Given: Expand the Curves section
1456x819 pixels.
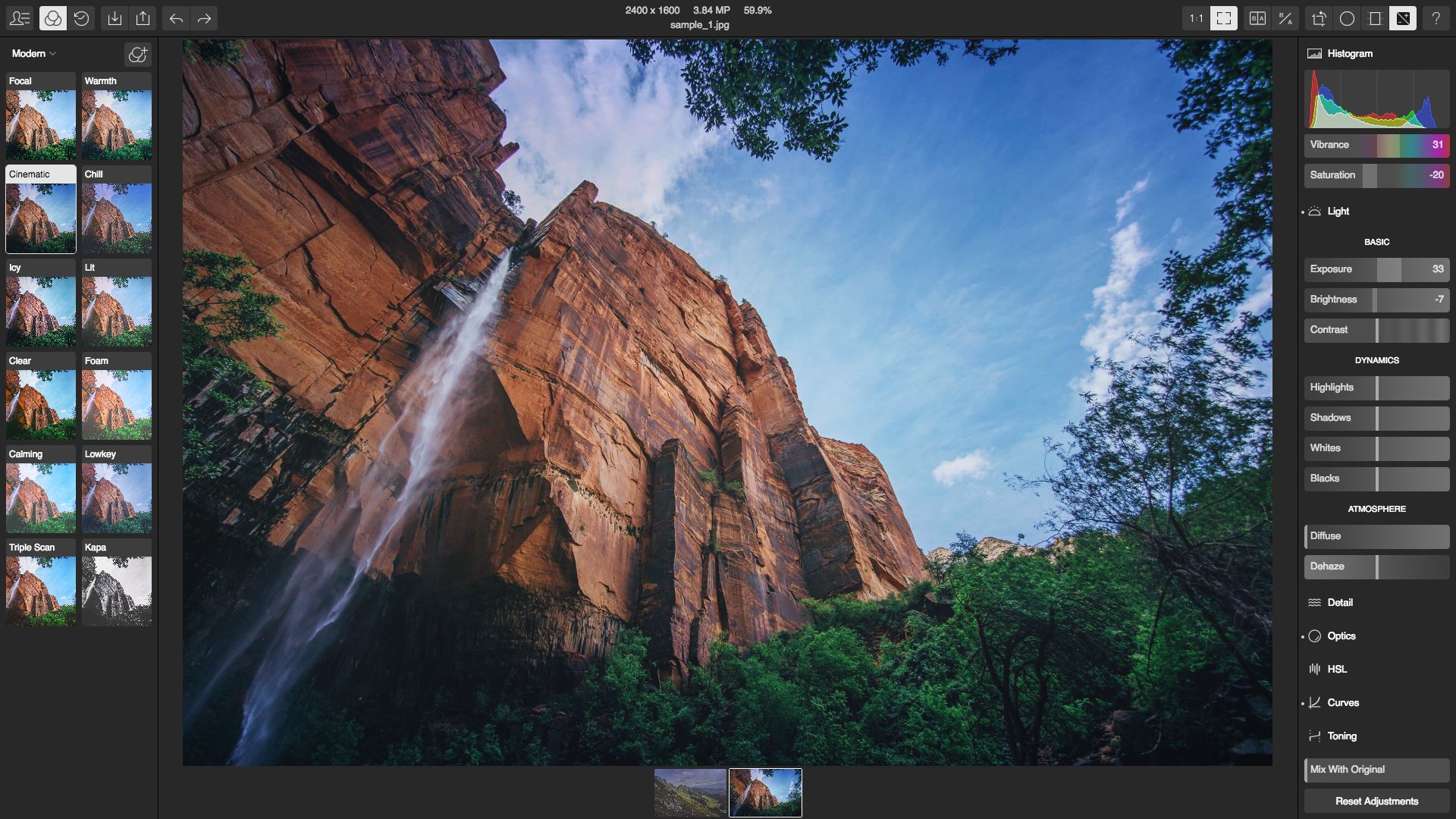Looking at the screenshot, I should [1342, 703].
